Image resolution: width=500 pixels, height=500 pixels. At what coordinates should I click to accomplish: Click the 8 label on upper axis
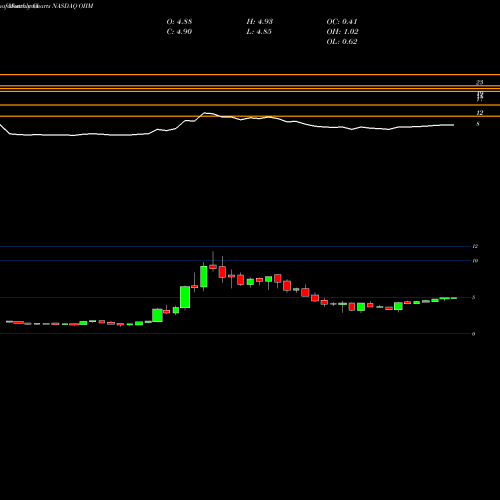[478, 124]
